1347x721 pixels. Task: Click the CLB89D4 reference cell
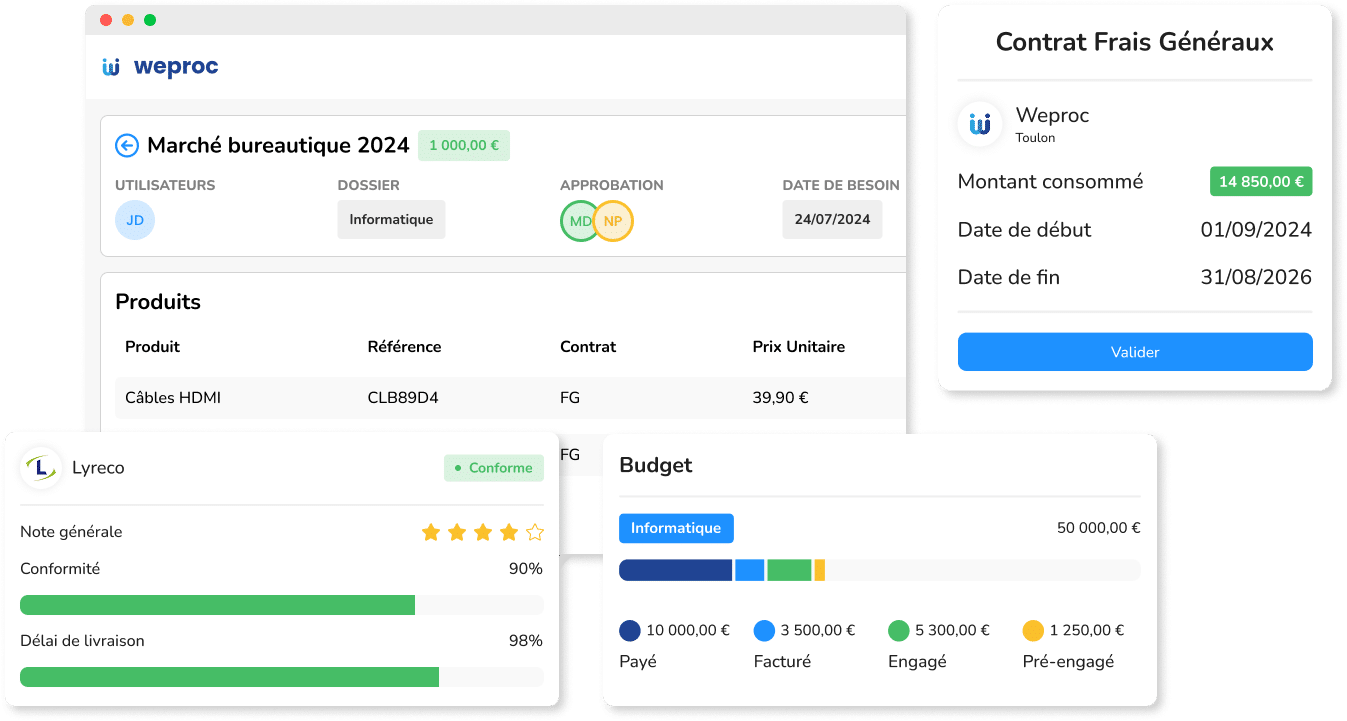coord(403,398)
